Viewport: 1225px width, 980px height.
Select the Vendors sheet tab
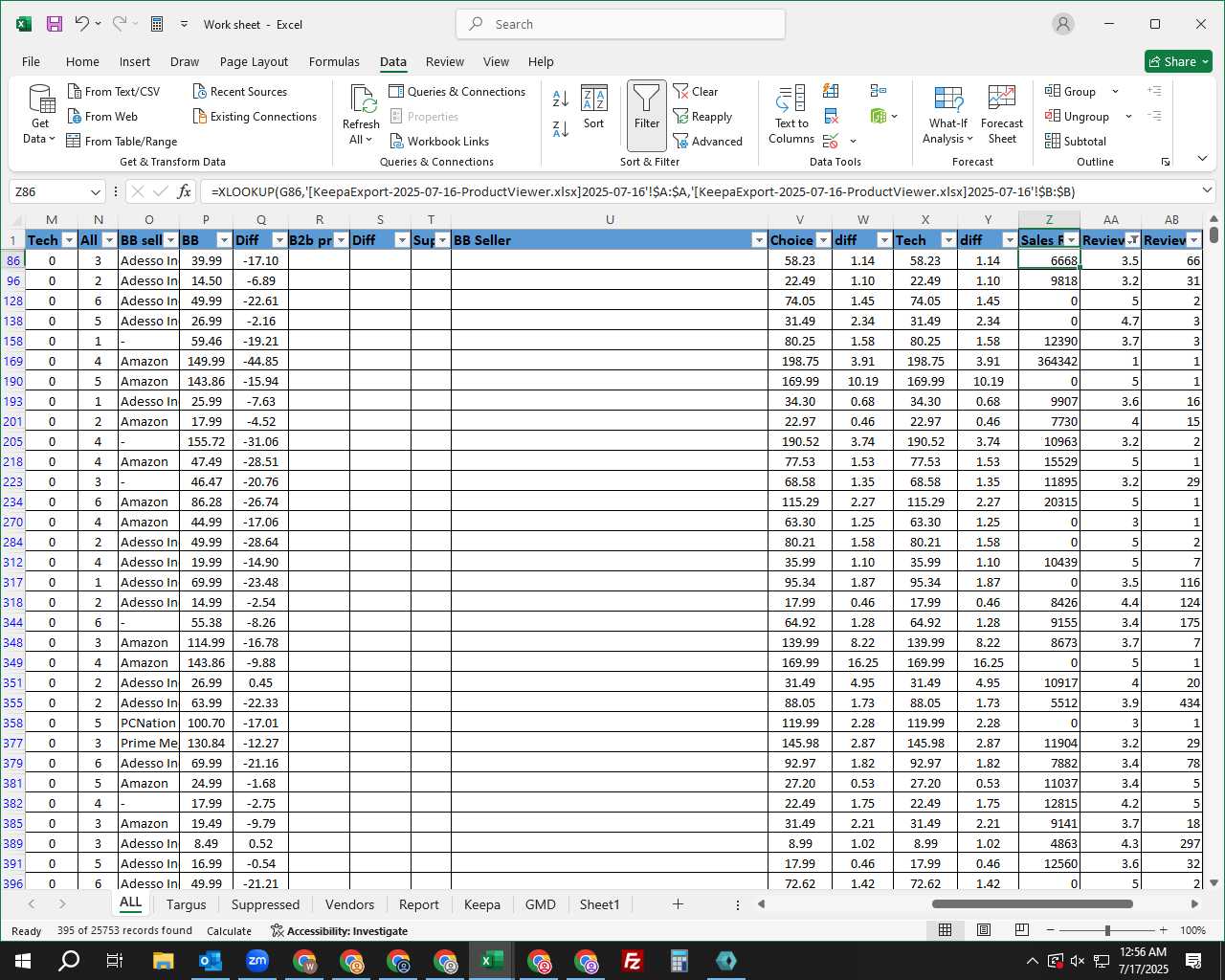click(349, 904)
